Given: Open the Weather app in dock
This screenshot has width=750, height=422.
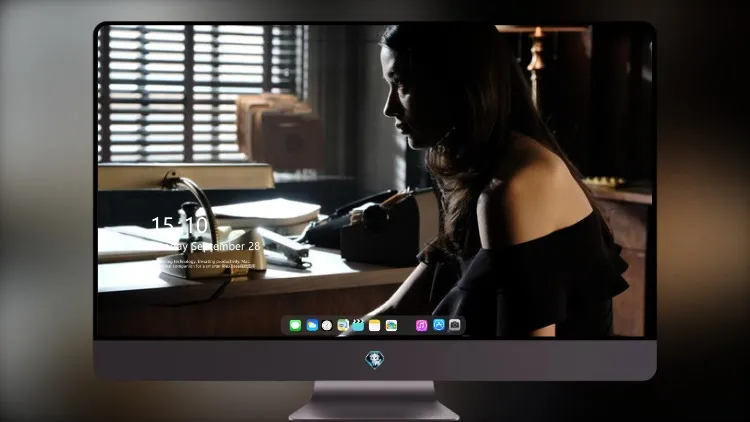Looking at the screenshot, I should pyautogui.click(x=312, y=325).
